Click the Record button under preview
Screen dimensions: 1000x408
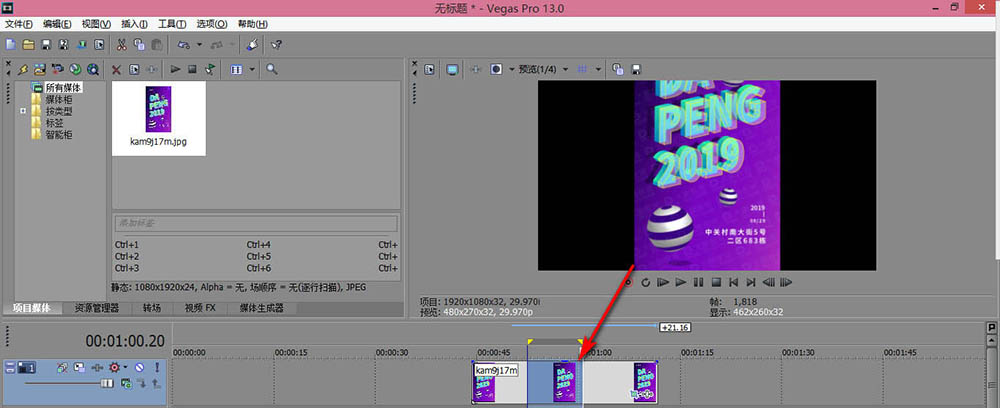628,282
